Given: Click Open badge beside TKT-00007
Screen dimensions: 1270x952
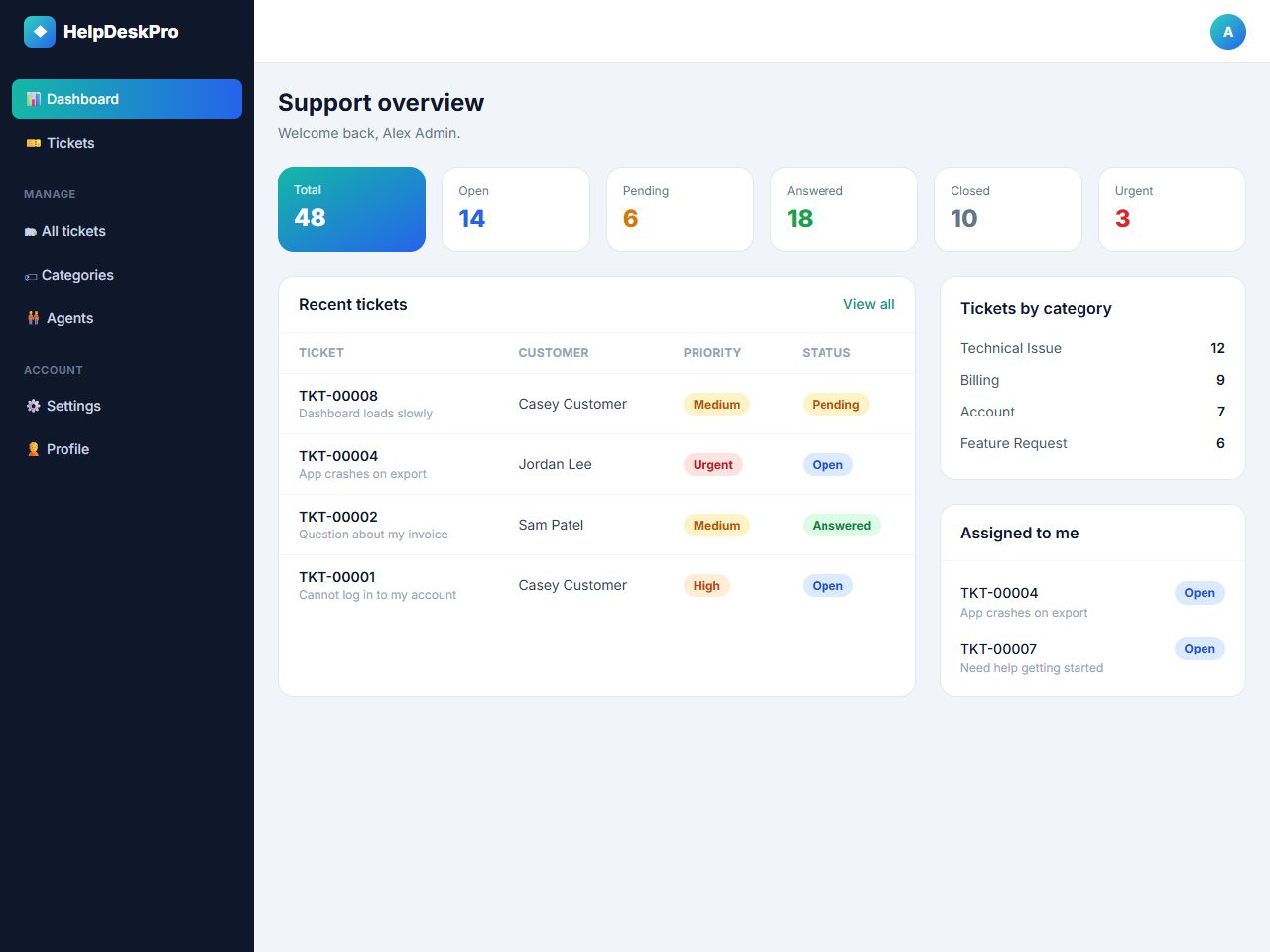Looking at the screenshot, I should point(1200,649).
